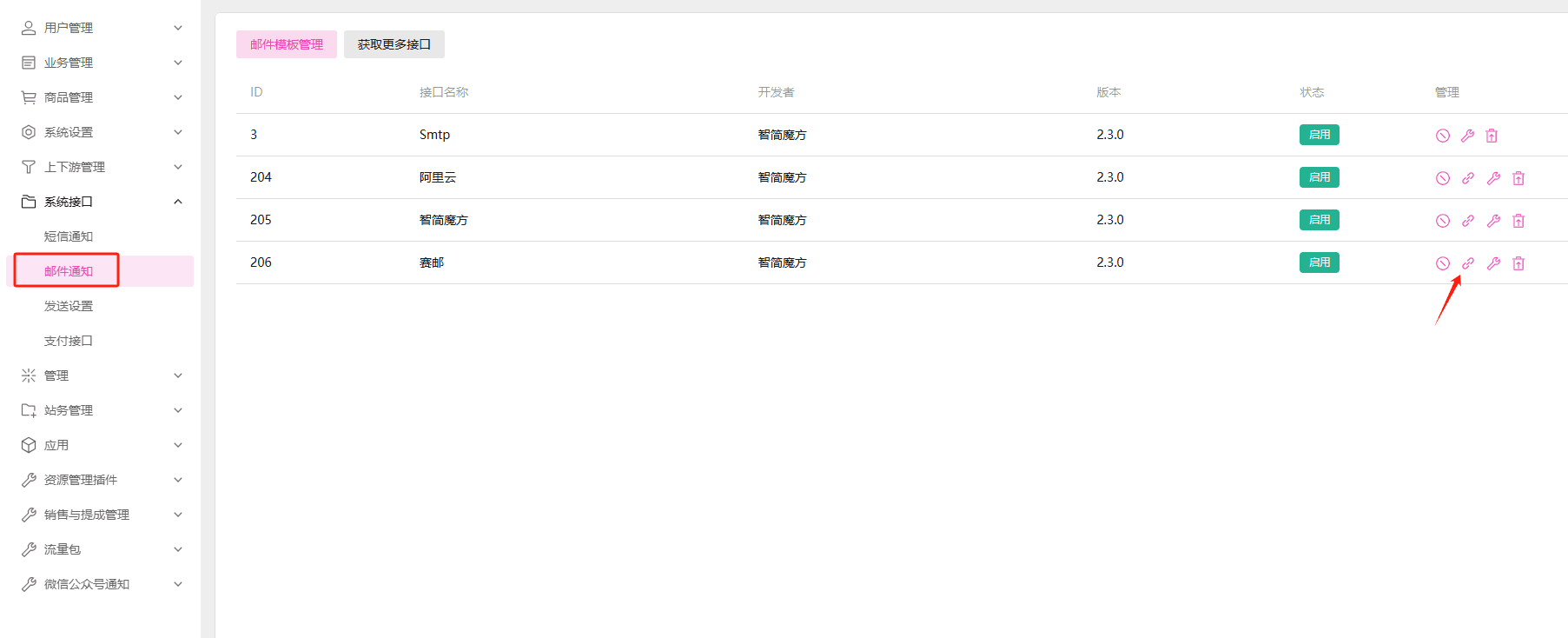Click the 获取更多接口 button
This screenshot has width=1568, height=638.
(x=394, y=44)
